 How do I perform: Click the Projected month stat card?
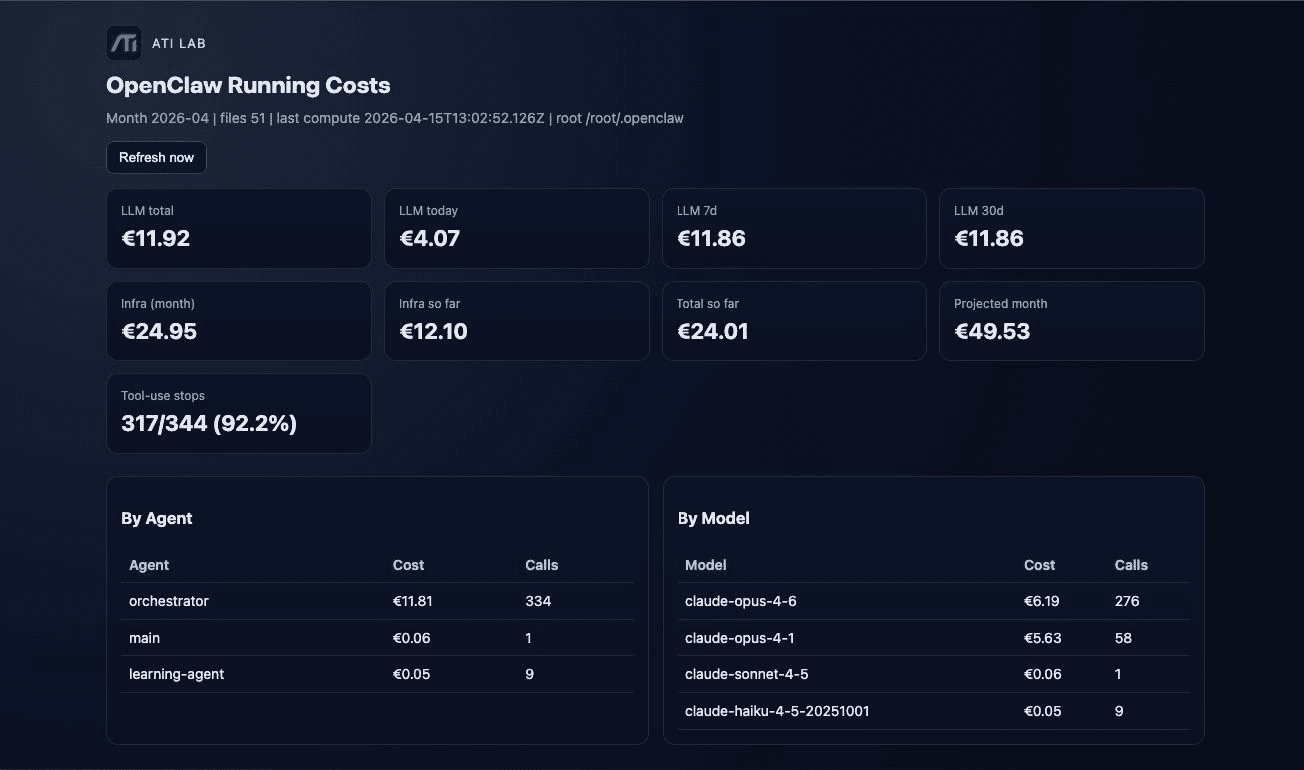coord(1071,320)
